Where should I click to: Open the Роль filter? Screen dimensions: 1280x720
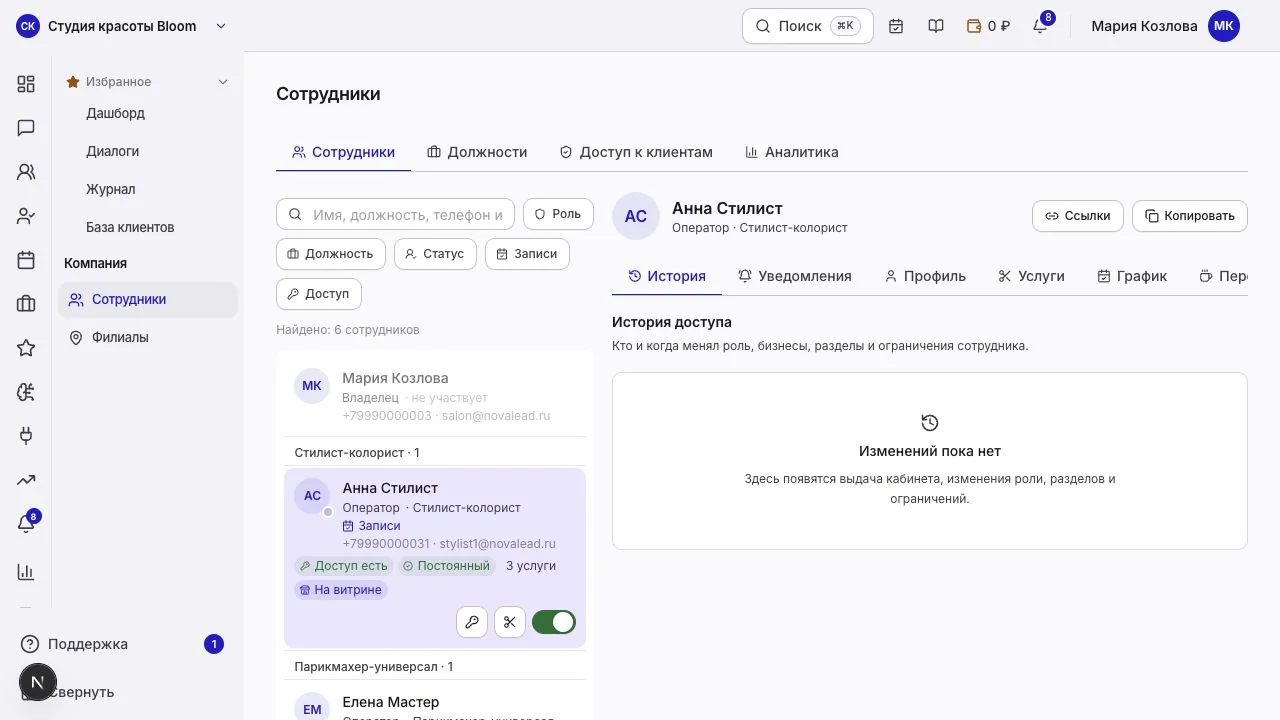[558, 214]
